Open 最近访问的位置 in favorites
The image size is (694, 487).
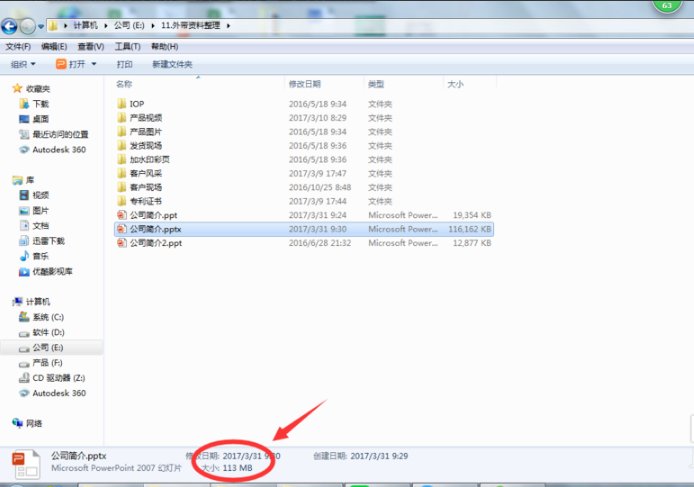pyautogui.click(x=60, y=134)
